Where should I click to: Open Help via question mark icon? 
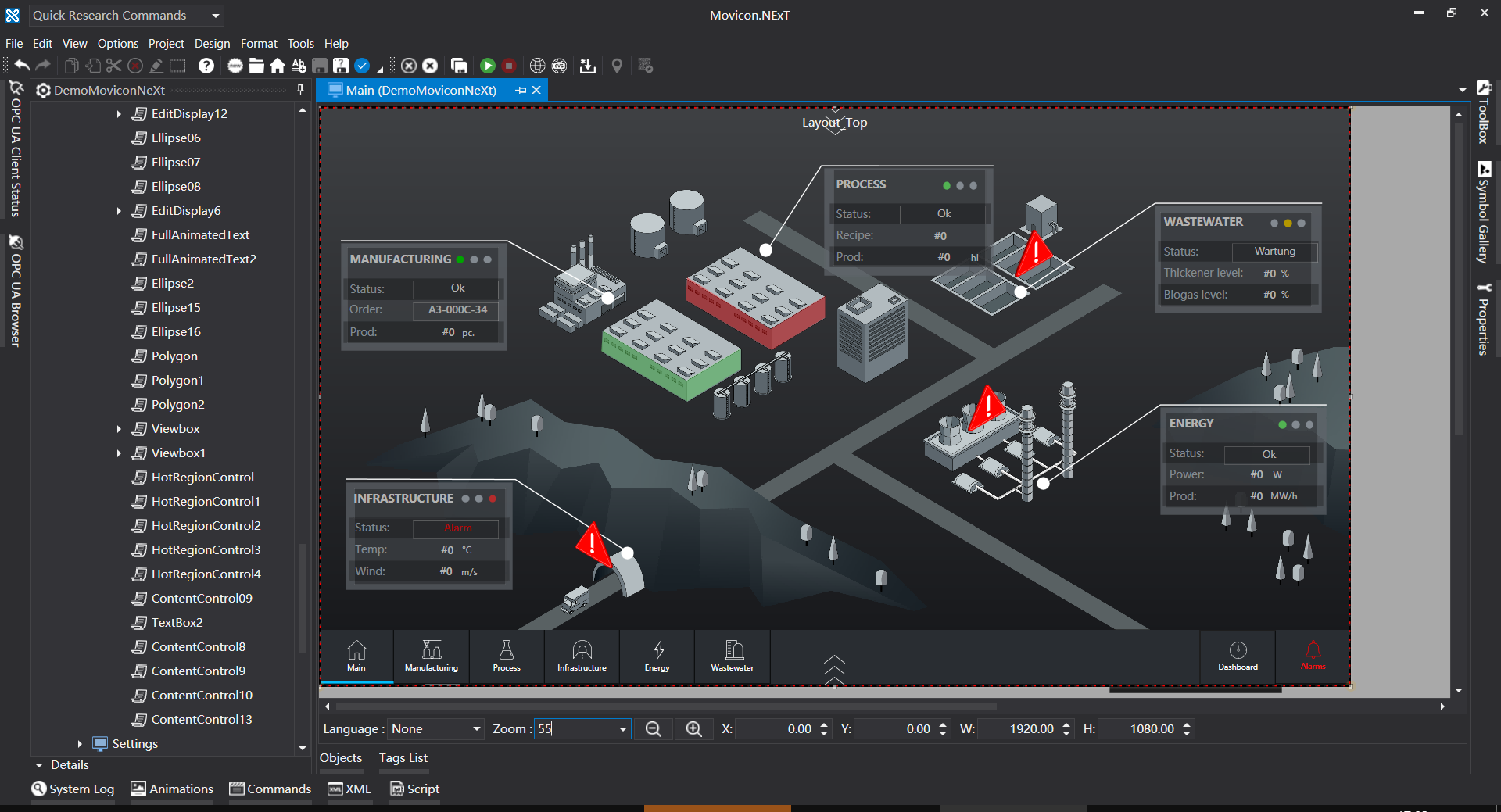click(206, 66)
